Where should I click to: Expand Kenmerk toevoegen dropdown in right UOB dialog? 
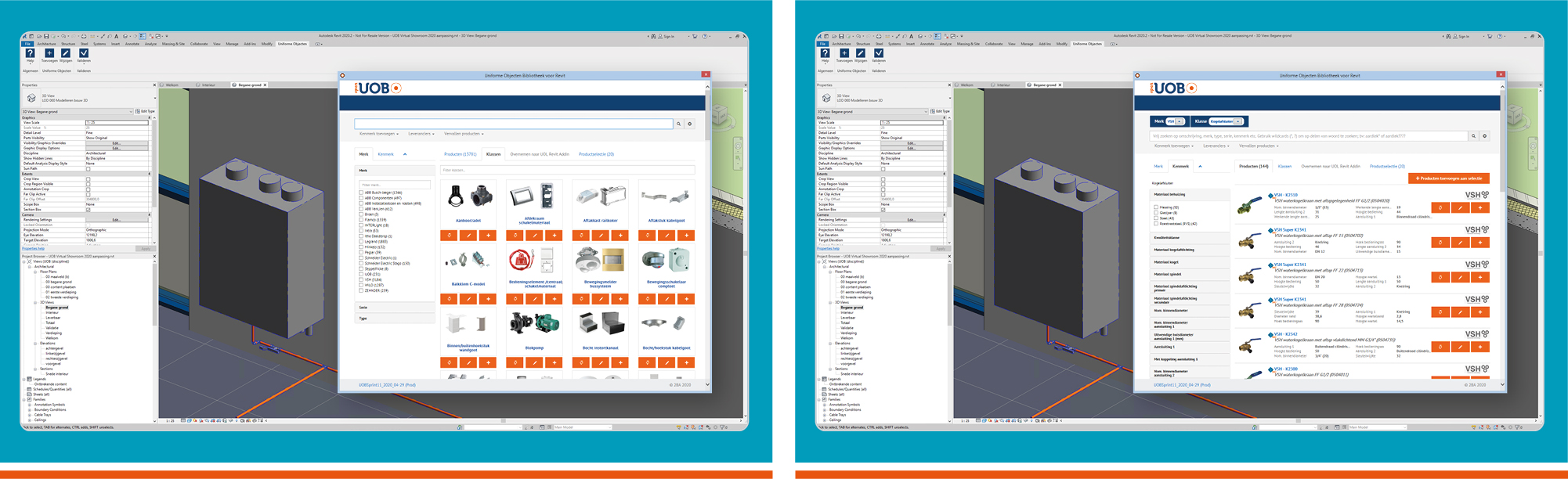1173,146
